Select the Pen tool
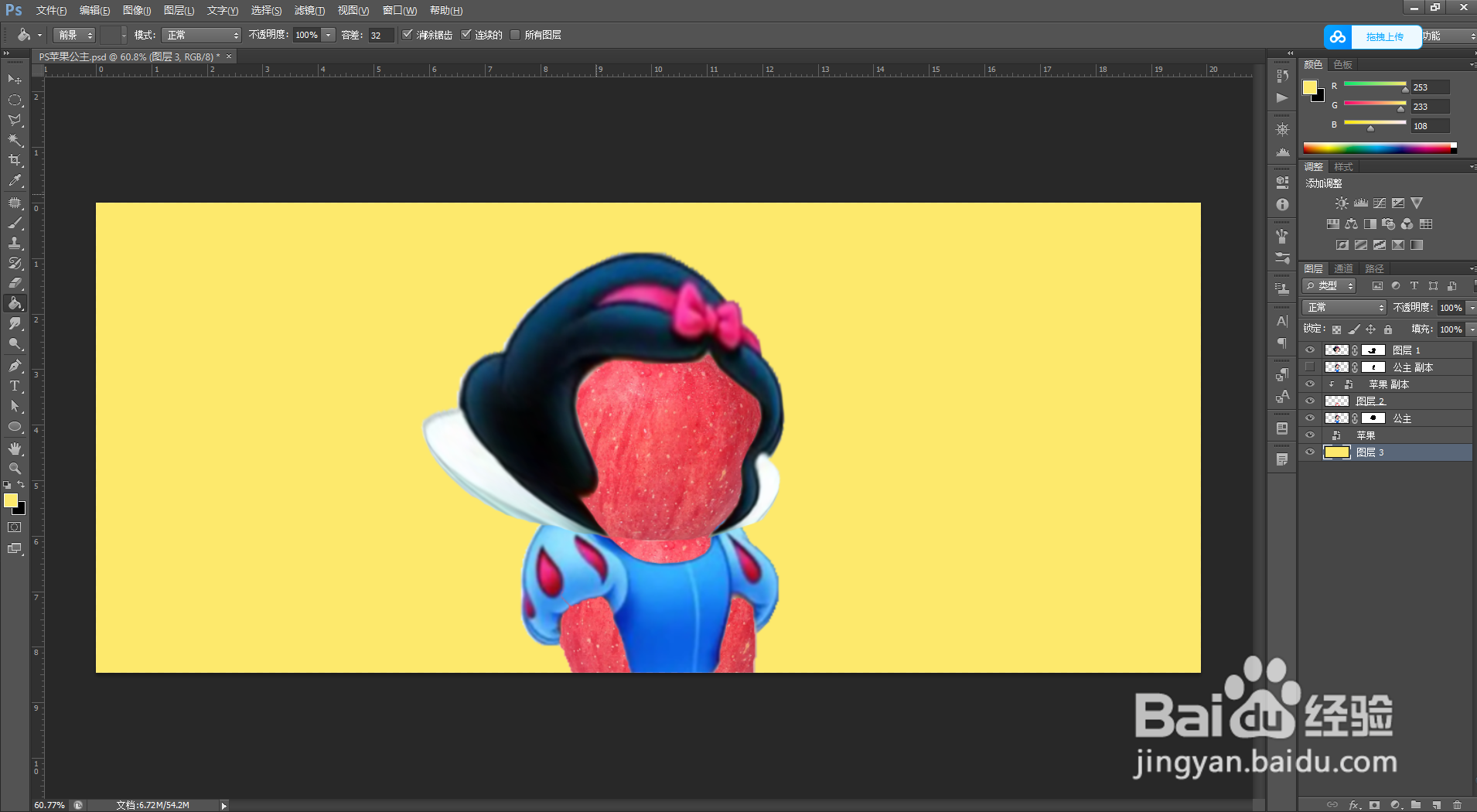The image size is (1477, 812). click(x=15, y=366)
